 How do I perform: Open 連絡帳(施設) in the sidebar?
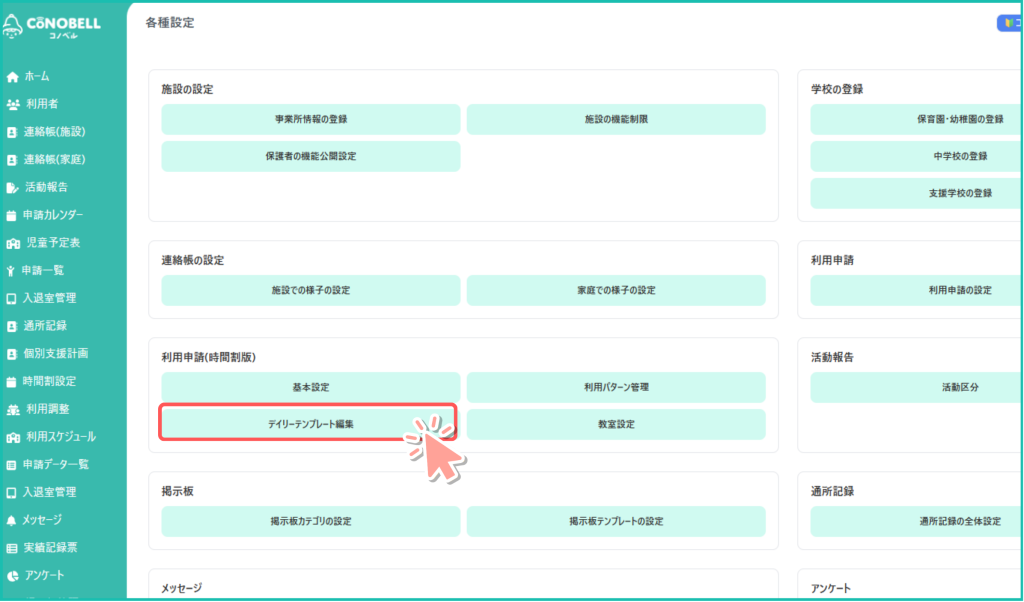point(54,132)
